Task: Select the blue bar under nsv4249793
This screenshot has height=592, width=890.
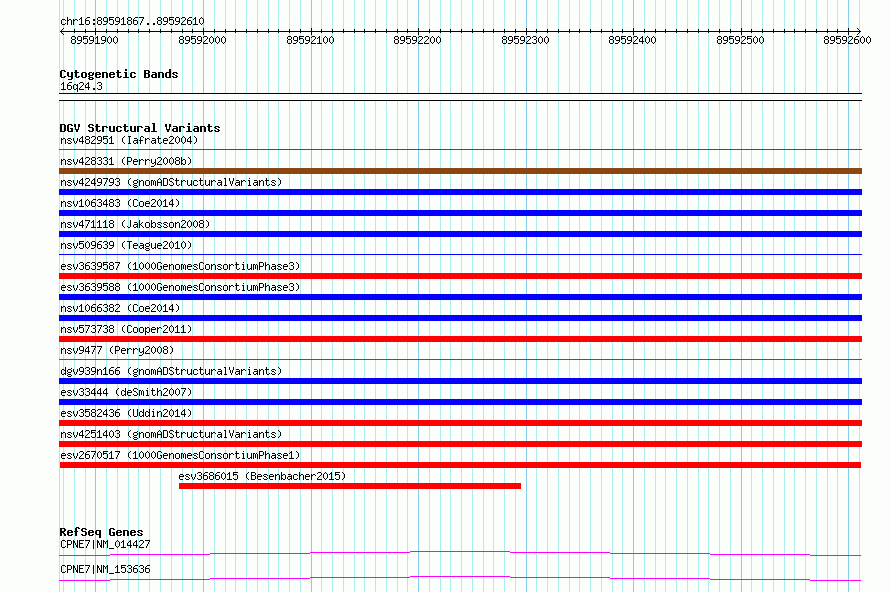Action: click(460, 192)
